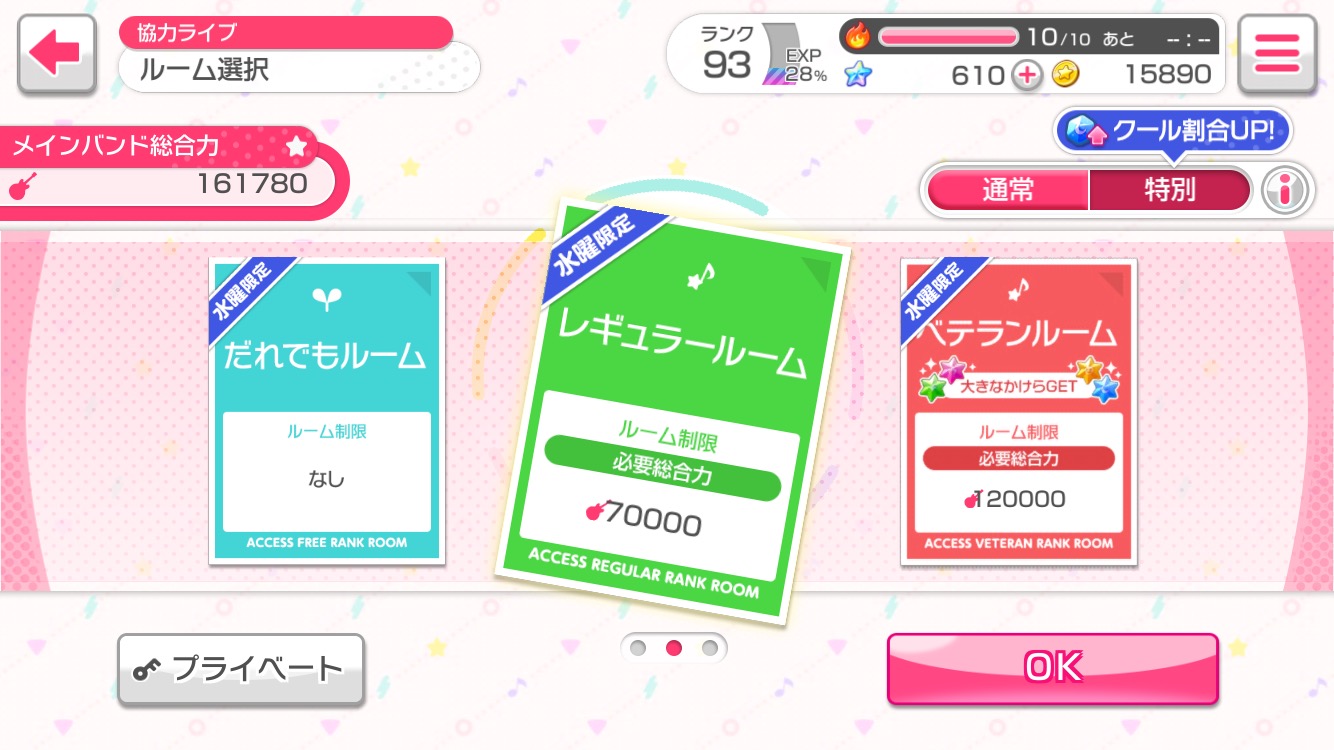
Task: Select the middle page indicator dot
Action: [674, 648]
